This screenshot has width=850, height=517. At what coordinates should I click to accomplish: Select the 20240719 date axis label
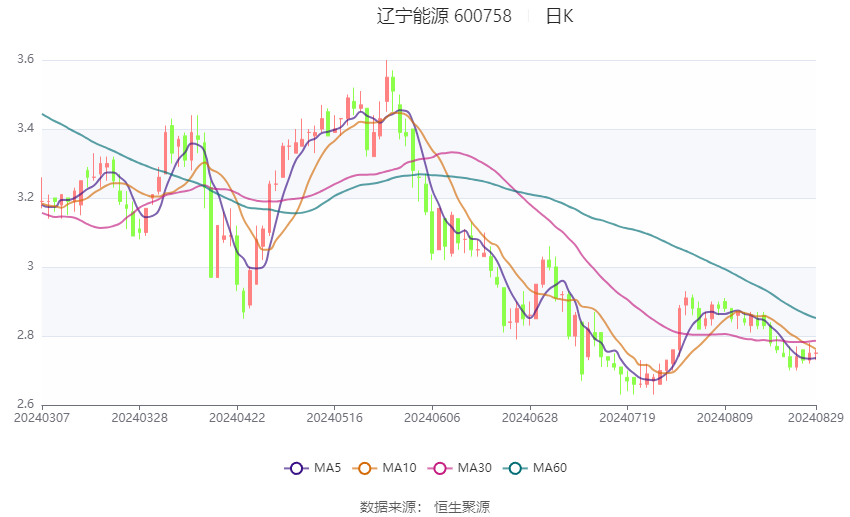pyautogui.click(x=627, y=418)
